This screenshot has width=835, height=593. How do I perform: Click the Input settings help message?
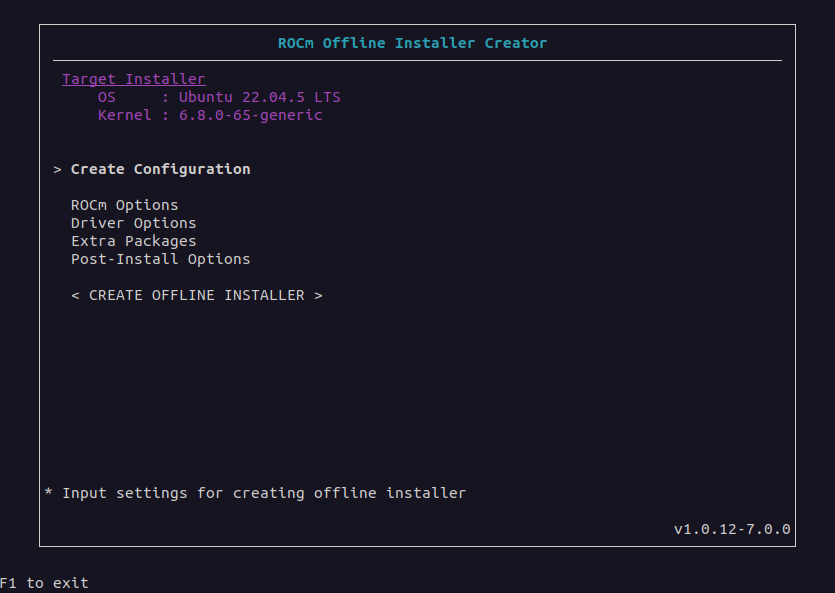(264, 493)
